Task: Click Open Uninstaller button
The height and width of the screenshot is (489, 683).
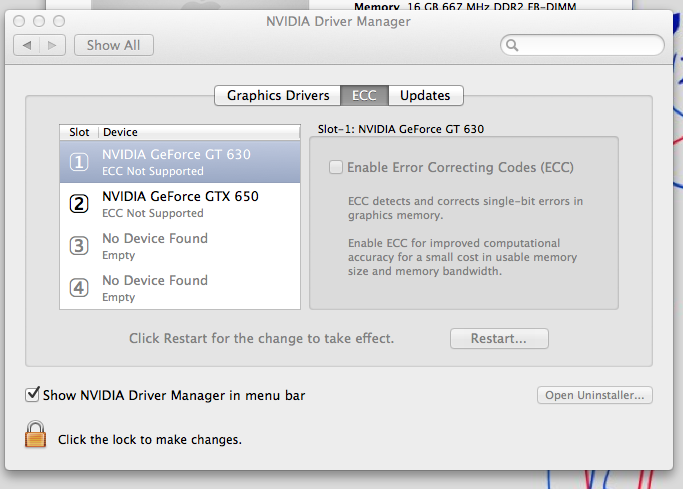Action: tap(595, 395)
